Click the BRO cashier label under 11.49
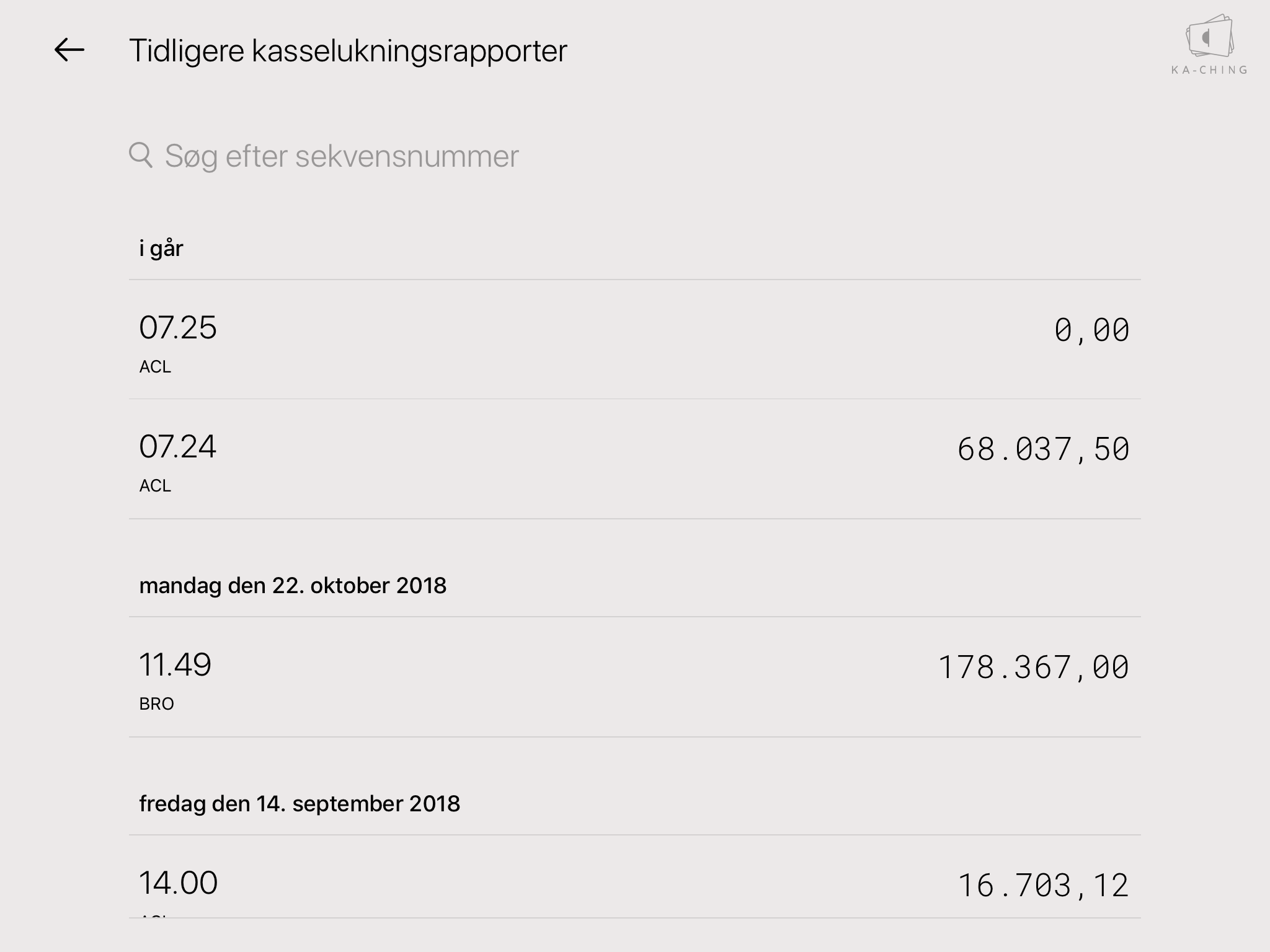Viewport: 1270px width, 952px height. coord(156,704)
